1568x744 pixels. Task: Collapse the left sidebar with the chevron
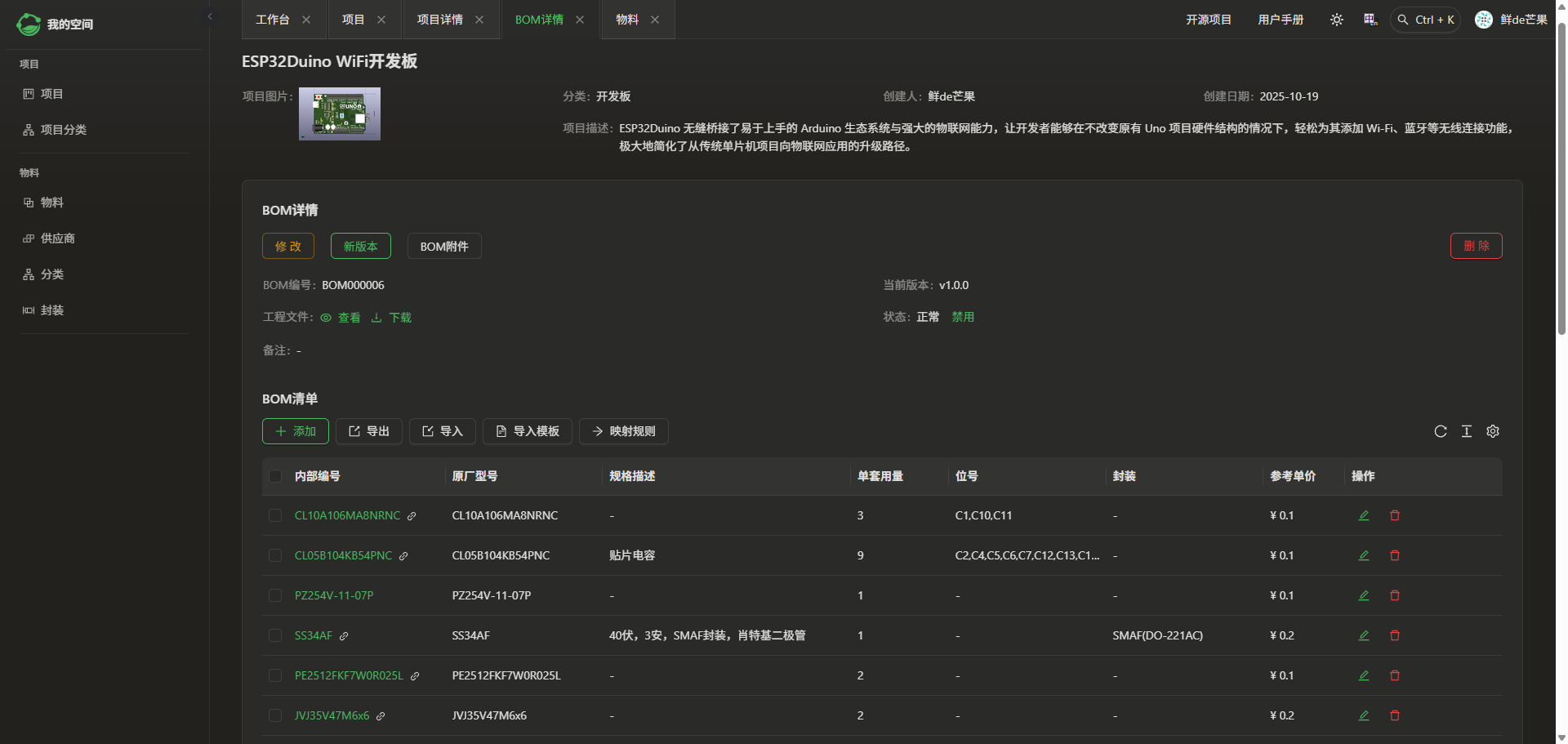pos(210,16)
